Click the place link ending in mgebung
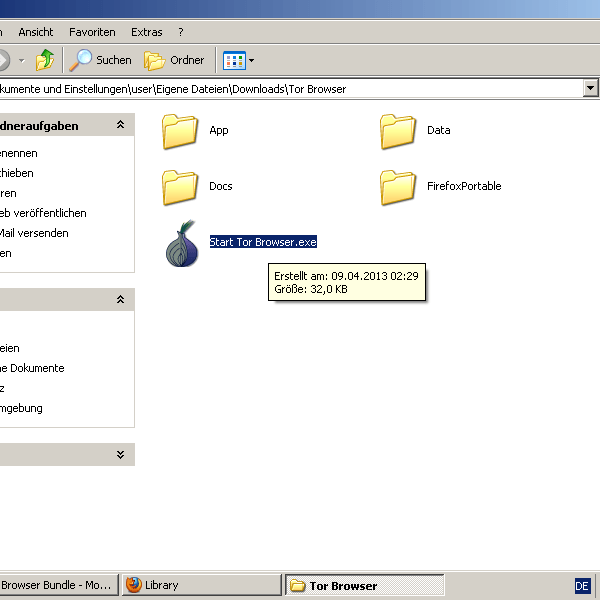This screenshot has height=600, width=600. click(x=21, y=408)
